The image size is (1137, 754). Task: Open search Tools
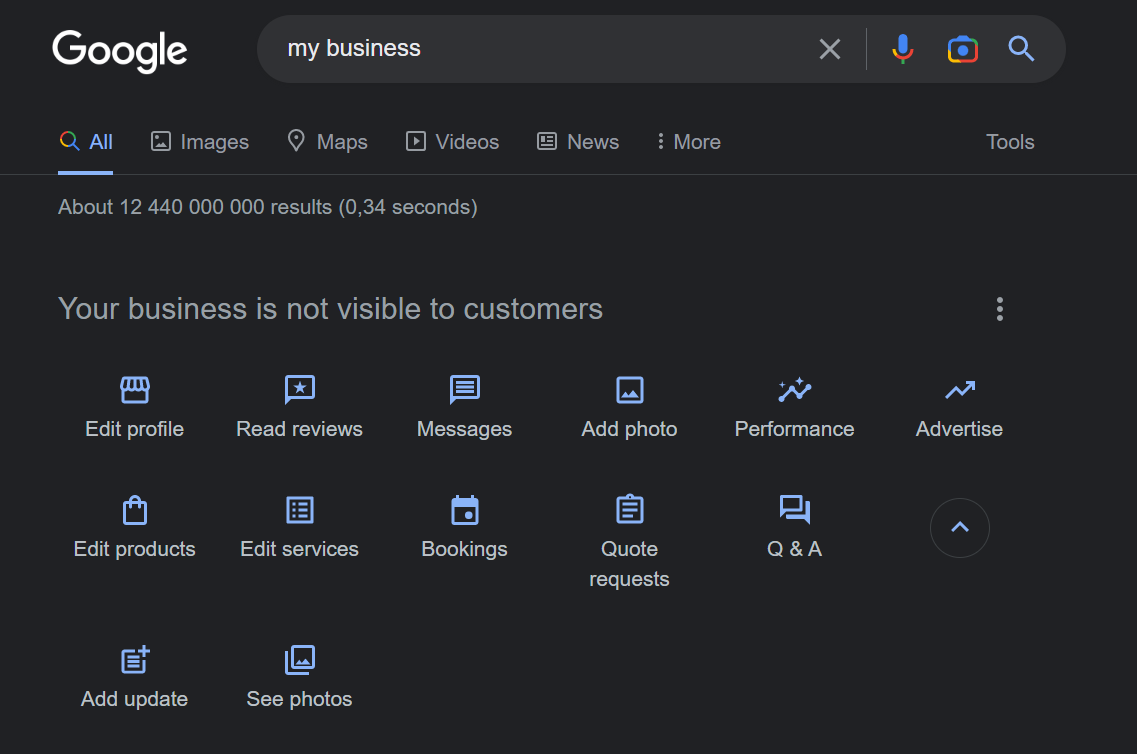[x=1010, y=141]
